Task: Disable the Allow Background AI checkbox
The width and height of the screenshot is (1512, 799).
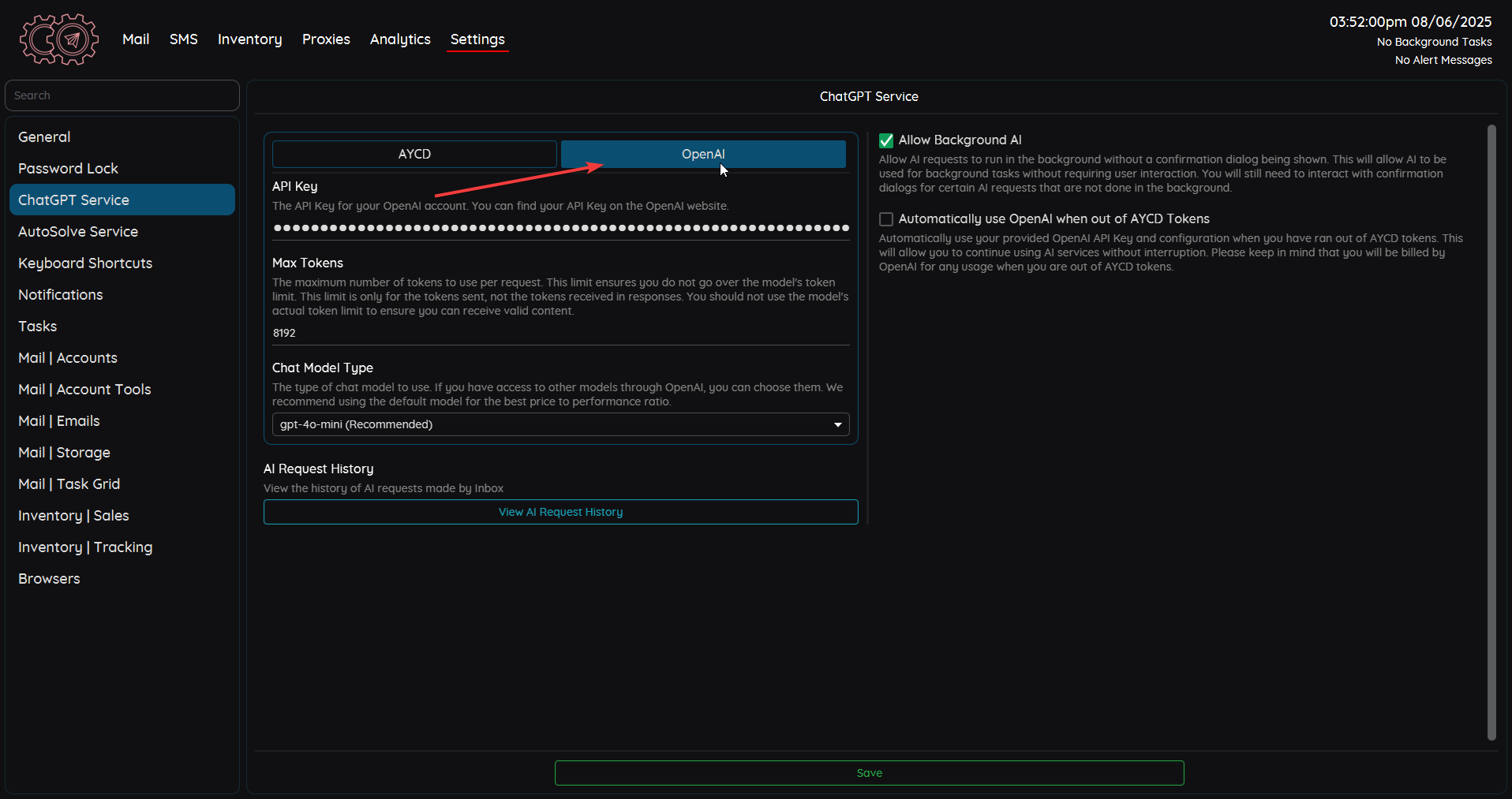Action: pyautogui.click(x=885, y=140)
